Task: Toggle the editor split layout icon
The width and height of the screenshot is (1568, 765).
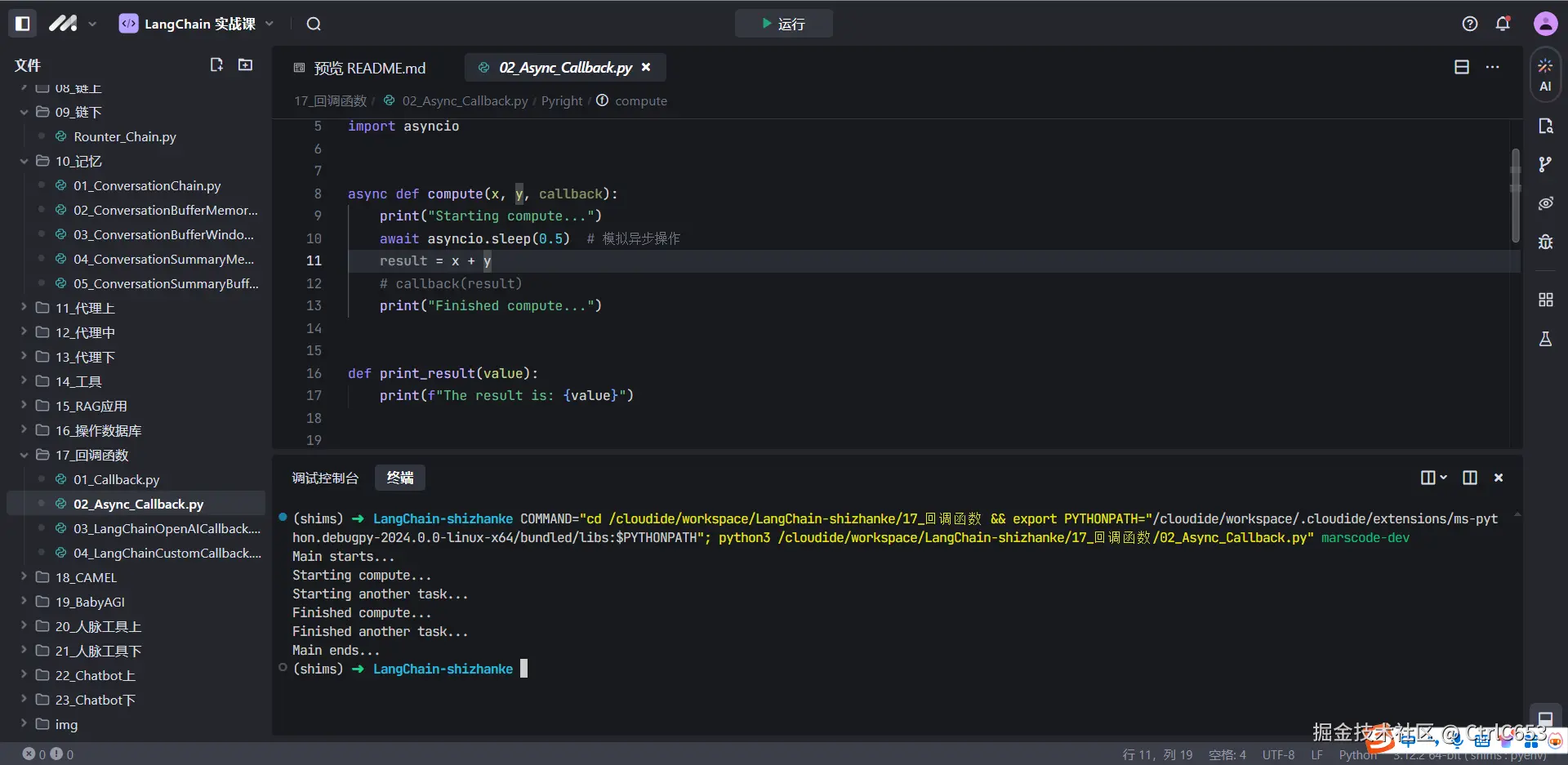Action: pyautogui.click(x=1461, y=67)
